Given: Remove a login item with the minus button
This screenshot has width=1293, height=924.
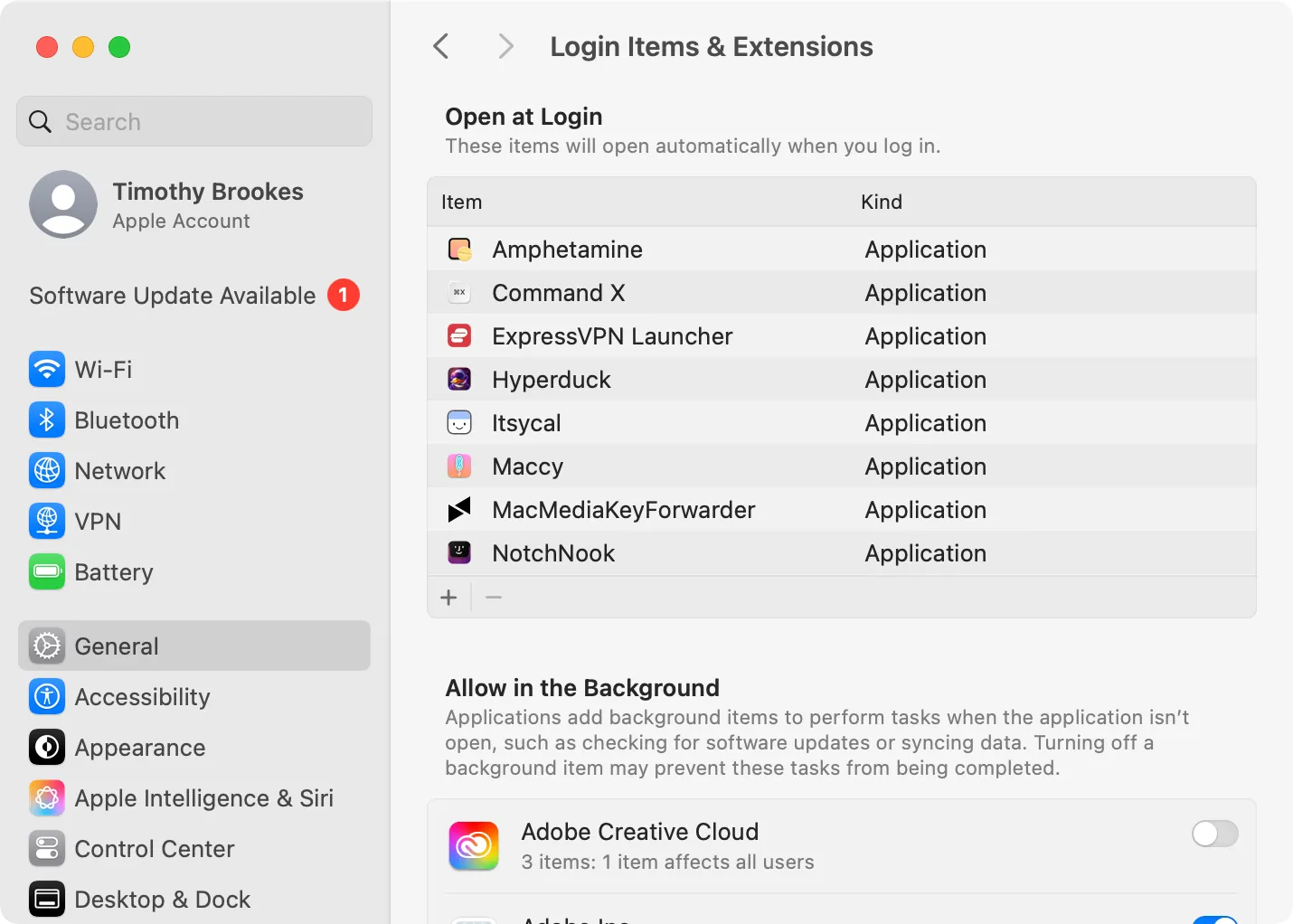Looking at the screenshot, I should pos(494,597).
